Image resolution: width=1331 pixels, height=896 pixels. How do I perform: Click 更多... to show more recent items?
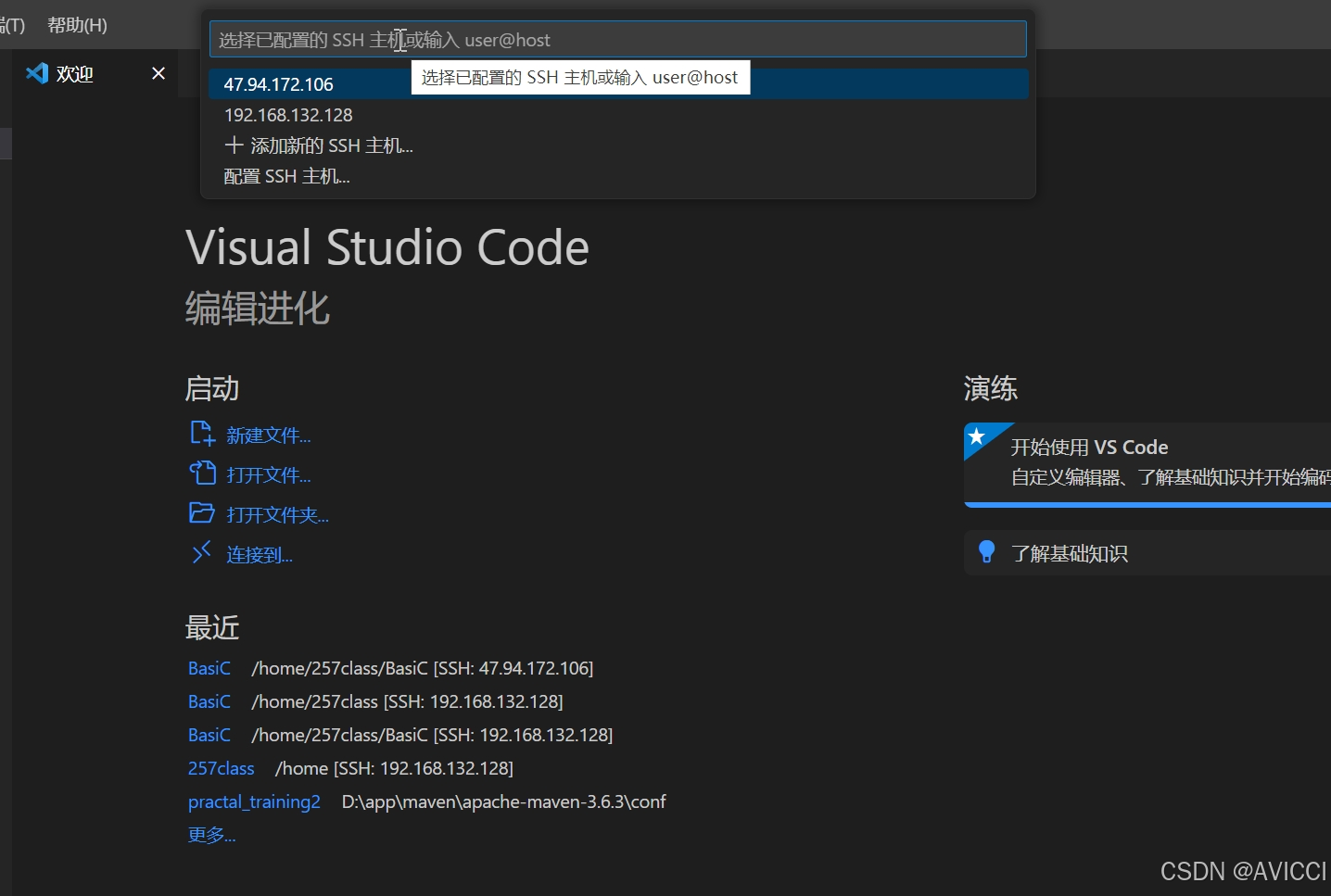[211, 835]
